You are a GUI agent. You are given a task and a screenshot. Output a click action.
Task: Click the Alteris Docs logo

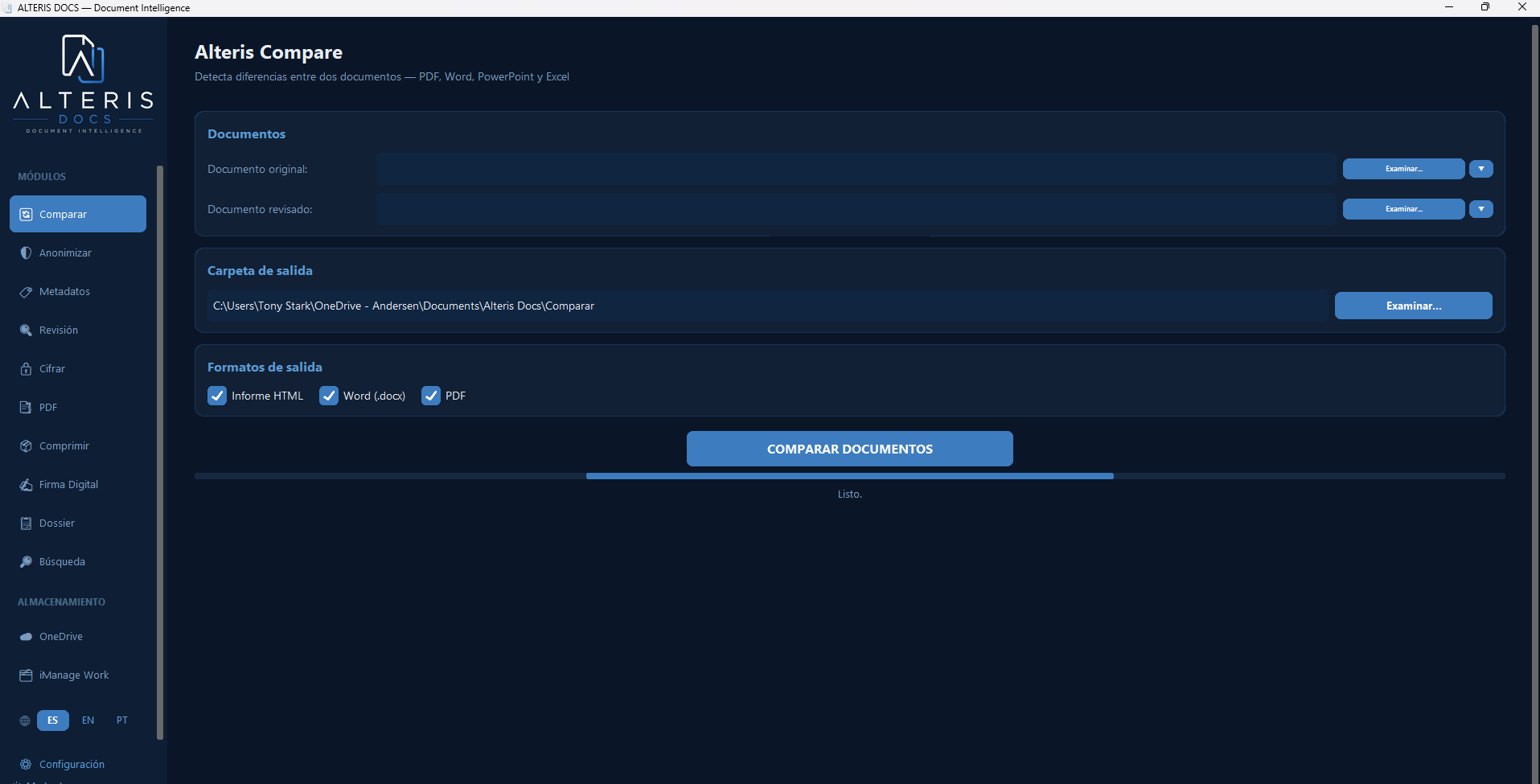coord(83,84)
